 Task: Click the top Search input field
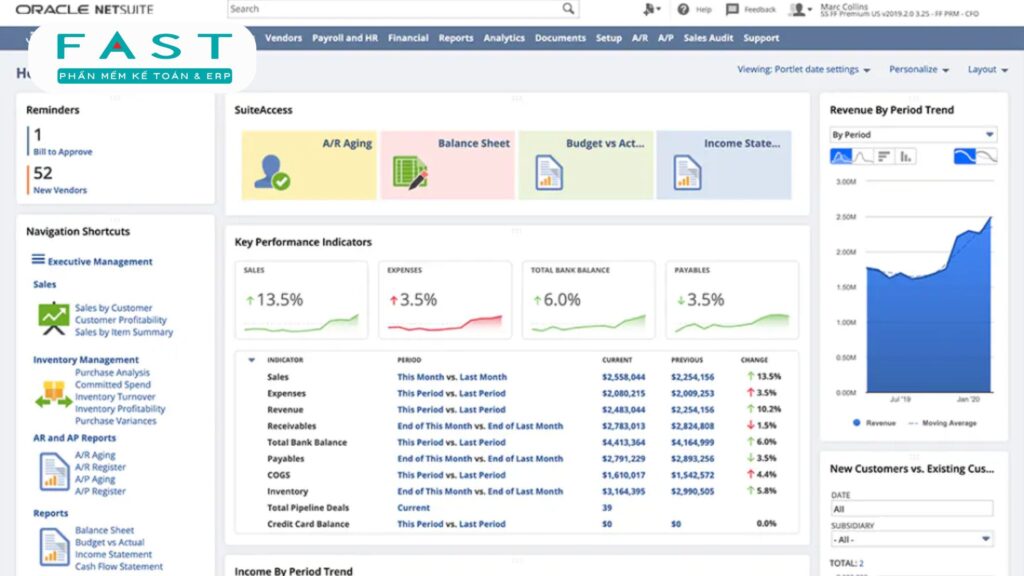coord(394,8)
